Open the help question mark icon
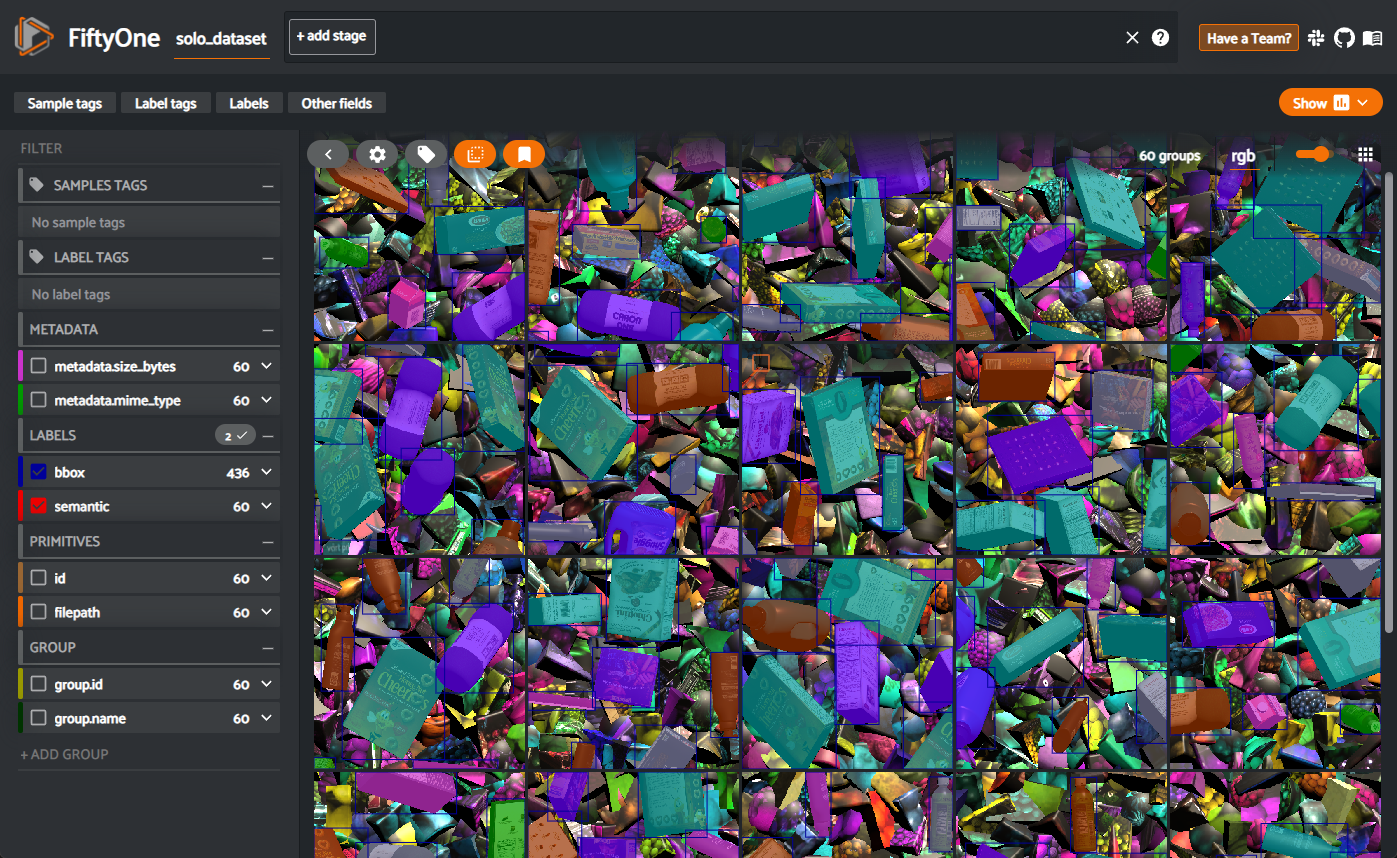1397x858 pixels. 1160,38
